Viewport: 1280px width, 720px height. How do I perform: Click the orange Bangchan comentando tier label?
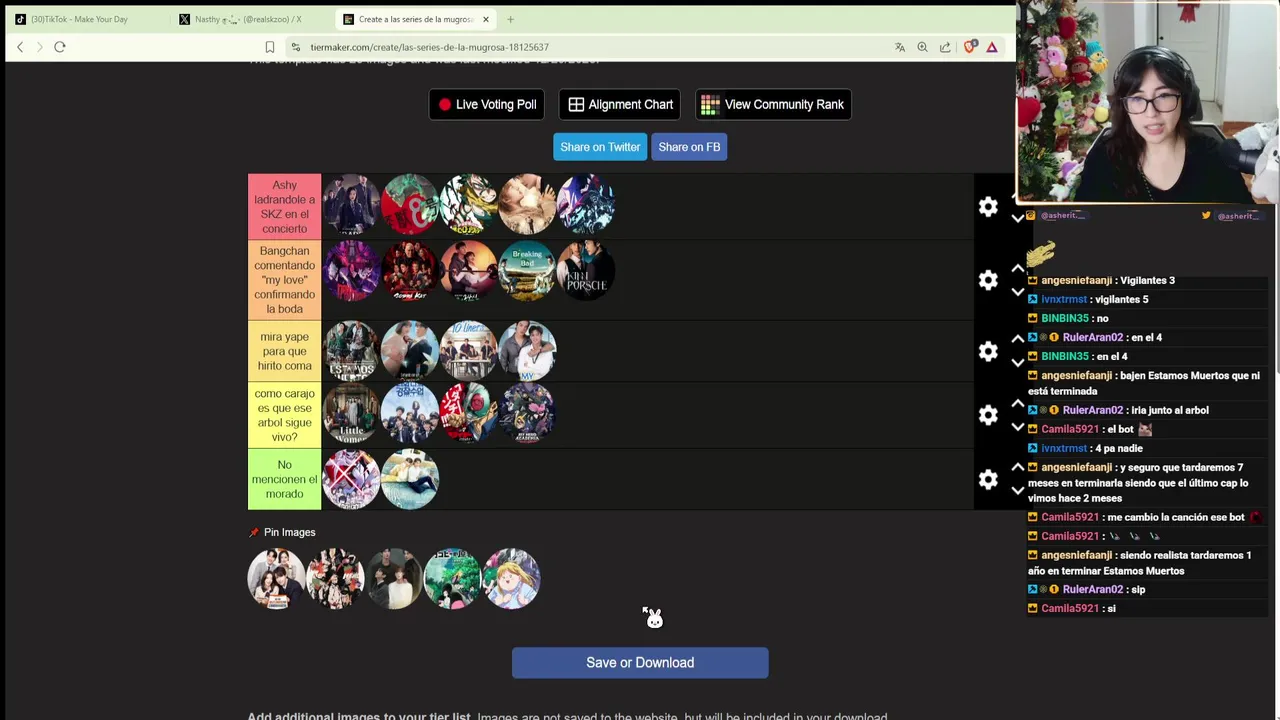[285, 280]
